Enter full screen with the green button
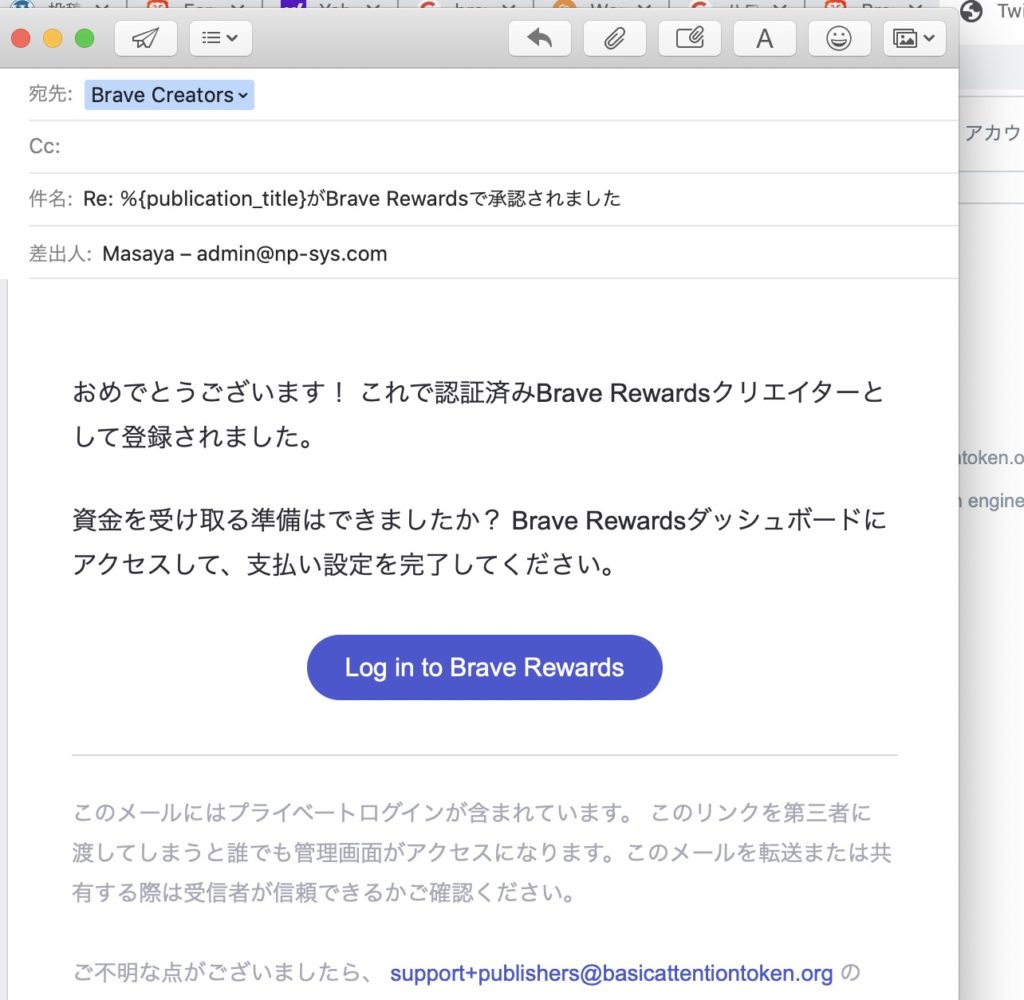1024x1000 pixels. pos(85,39)
